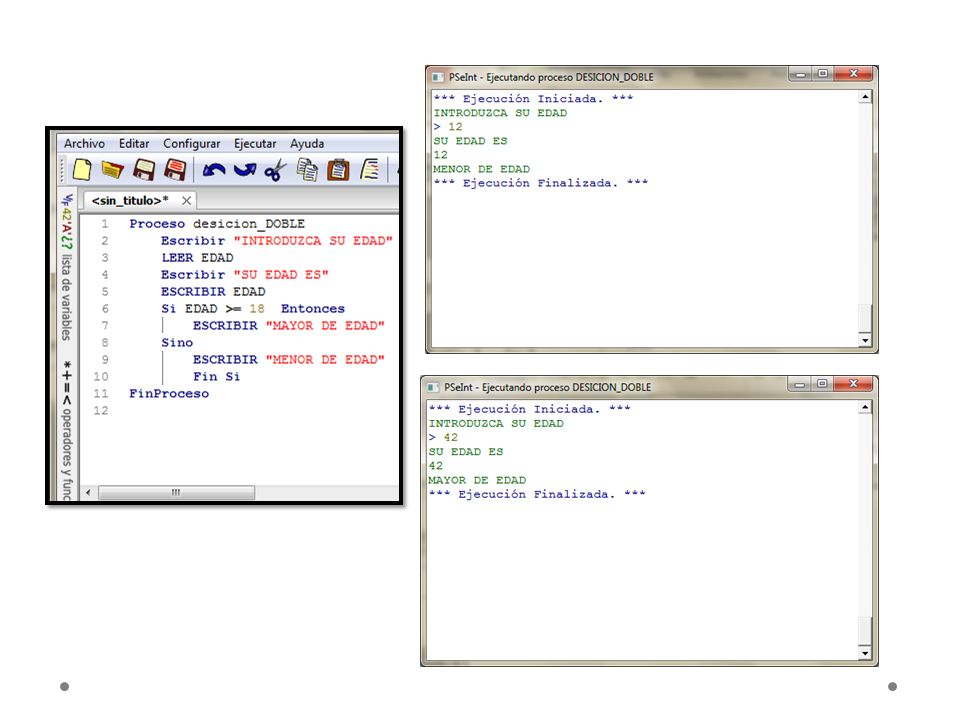Undo the last edit with the toolbar arrow

pyautogui.click(x=214, y=170)
